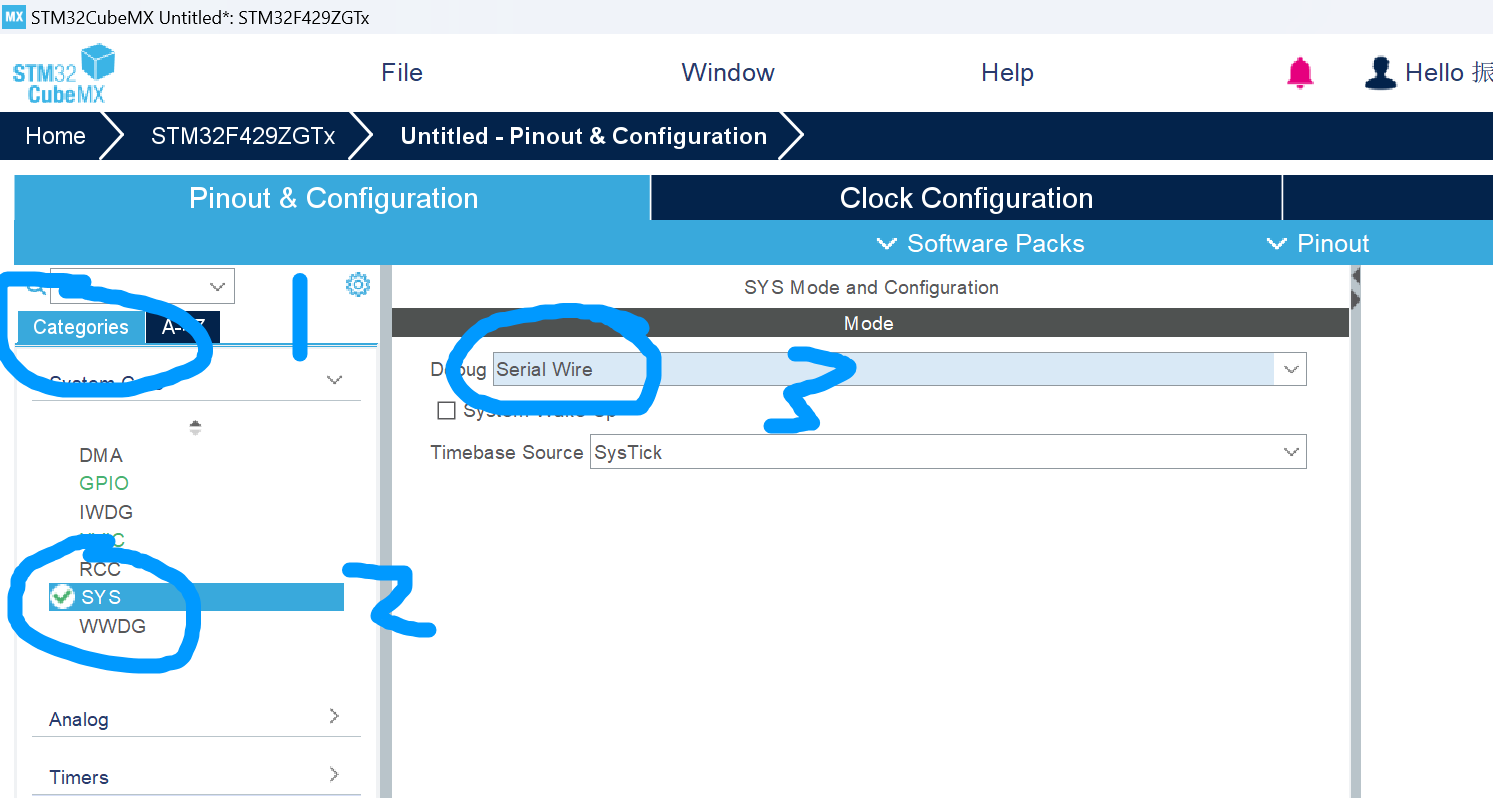1493x798 pixels.
Task: Click SYS Mode and Configuration title
Action: (871, 287)
